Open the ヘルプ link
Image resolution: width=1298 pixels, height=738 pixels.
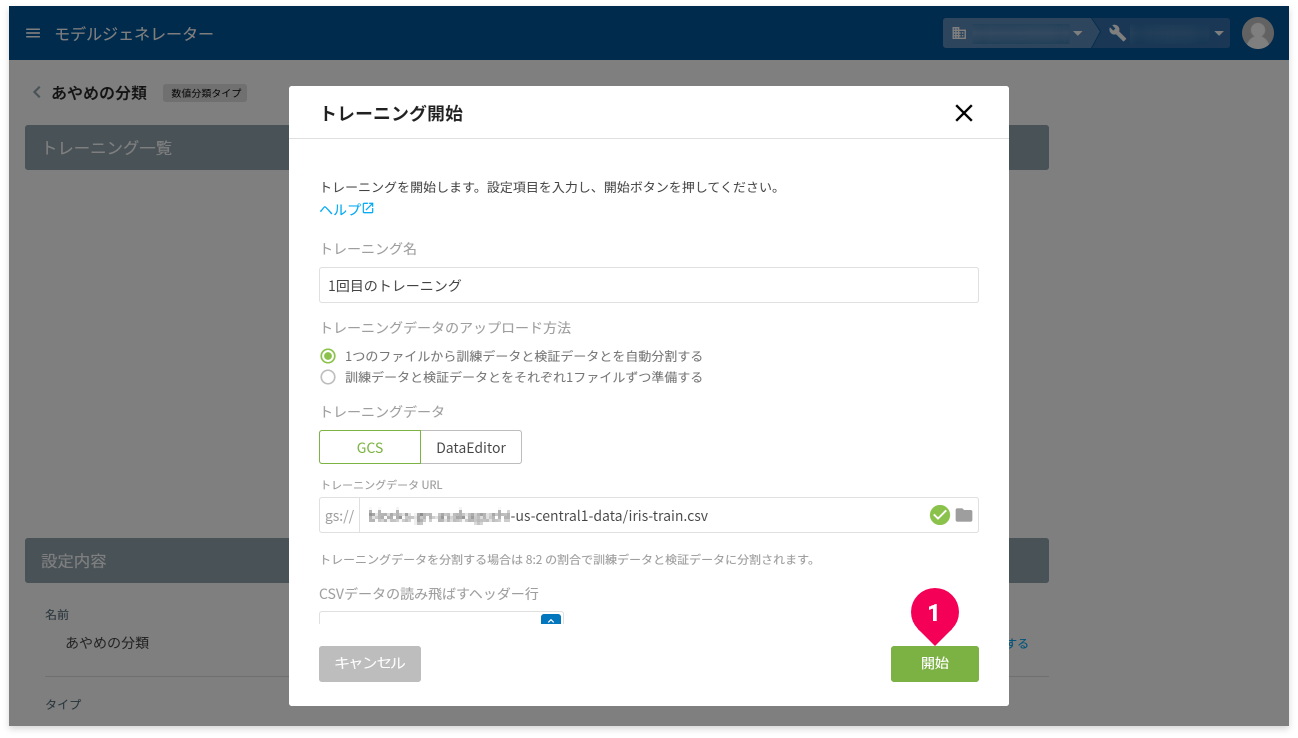pos(346,209)
